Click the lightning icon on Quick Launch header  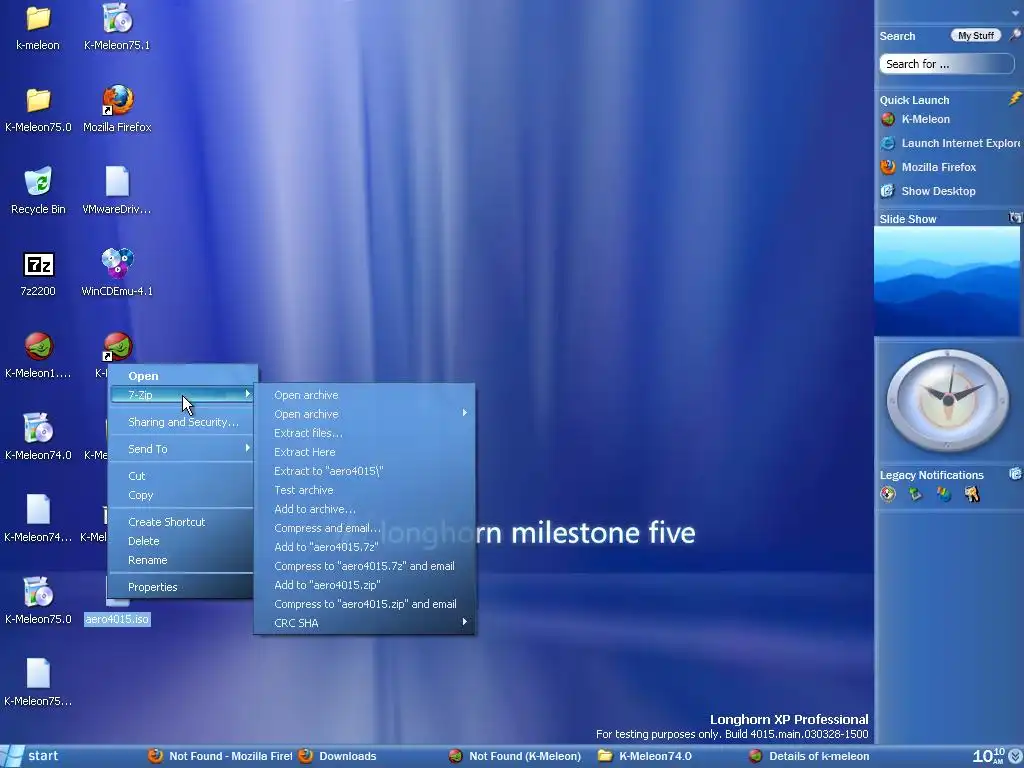(1015, 99)
